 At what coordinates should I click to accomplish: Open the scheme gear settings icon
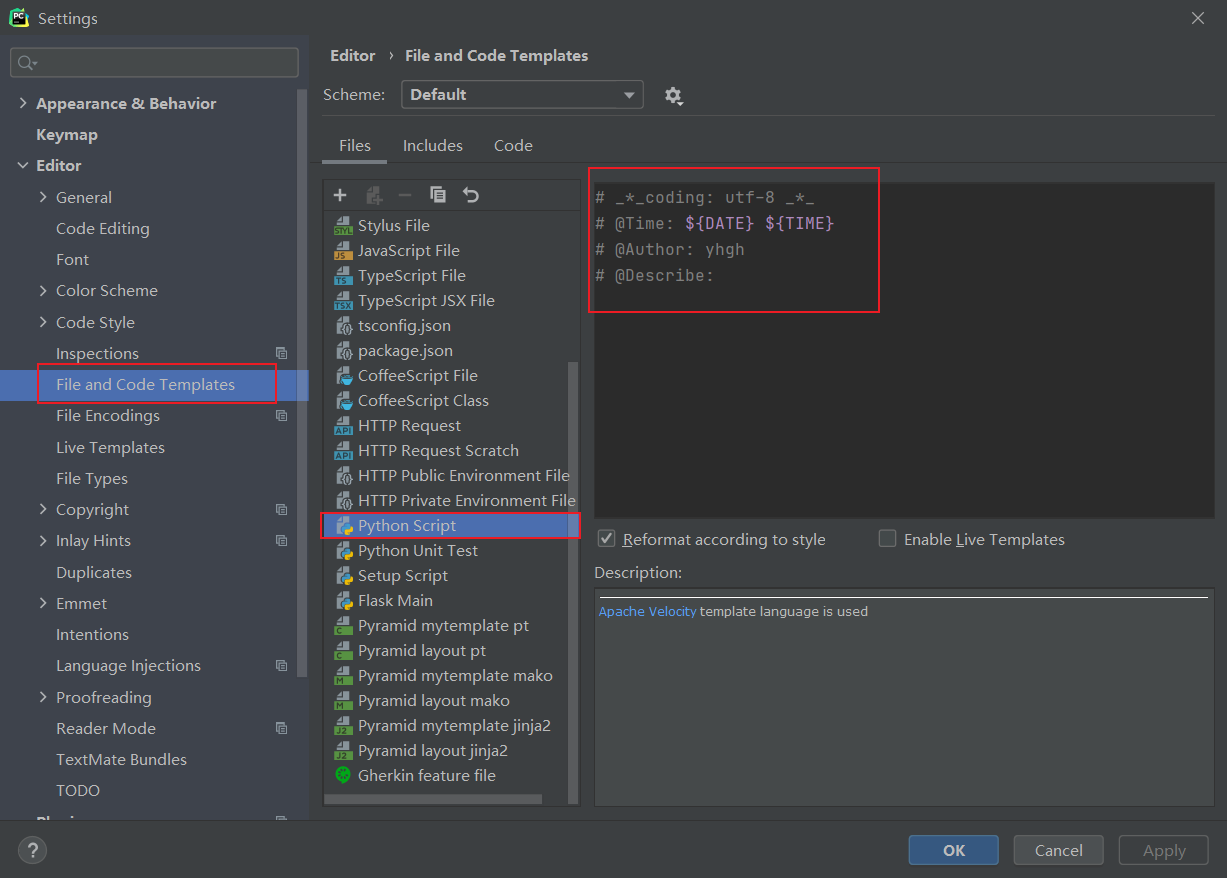673,96
